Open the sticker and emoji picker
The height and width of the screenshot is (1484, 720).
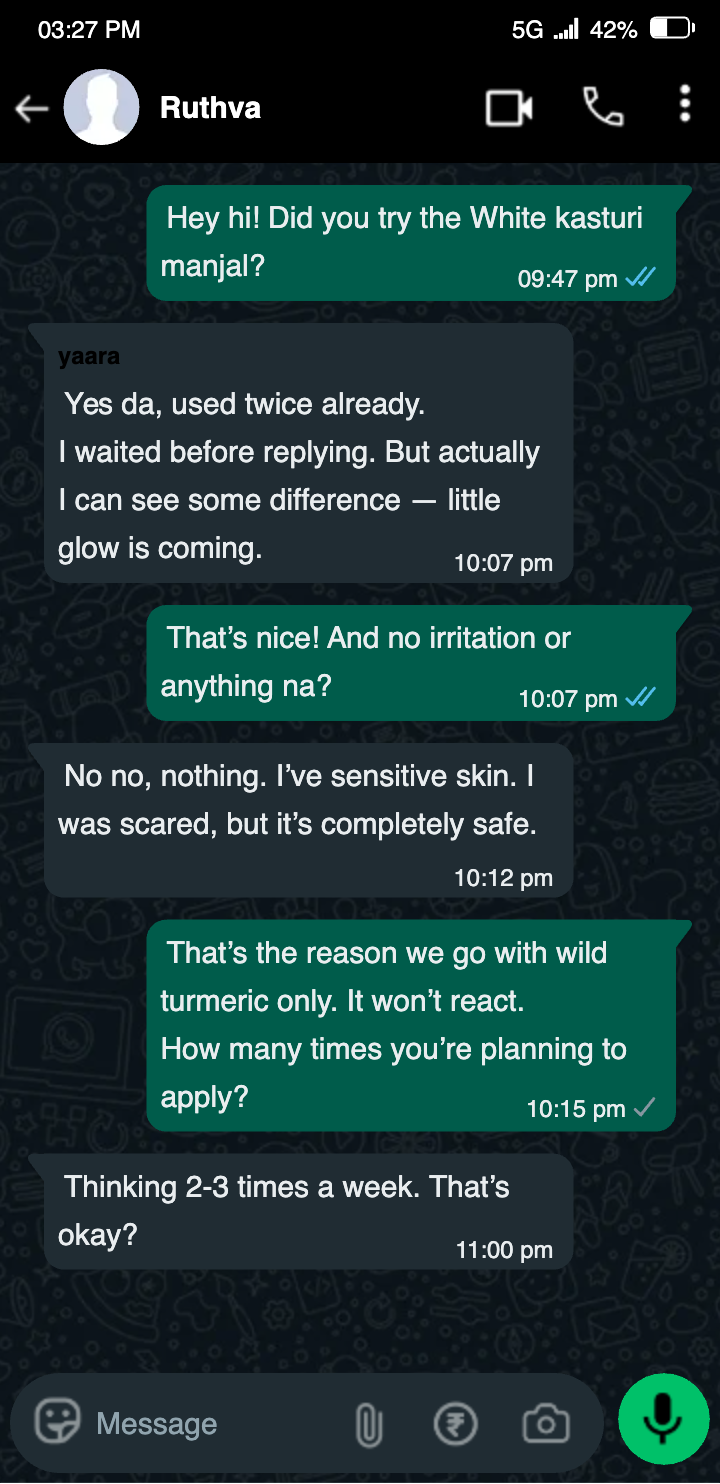(x=57, y=1422)
